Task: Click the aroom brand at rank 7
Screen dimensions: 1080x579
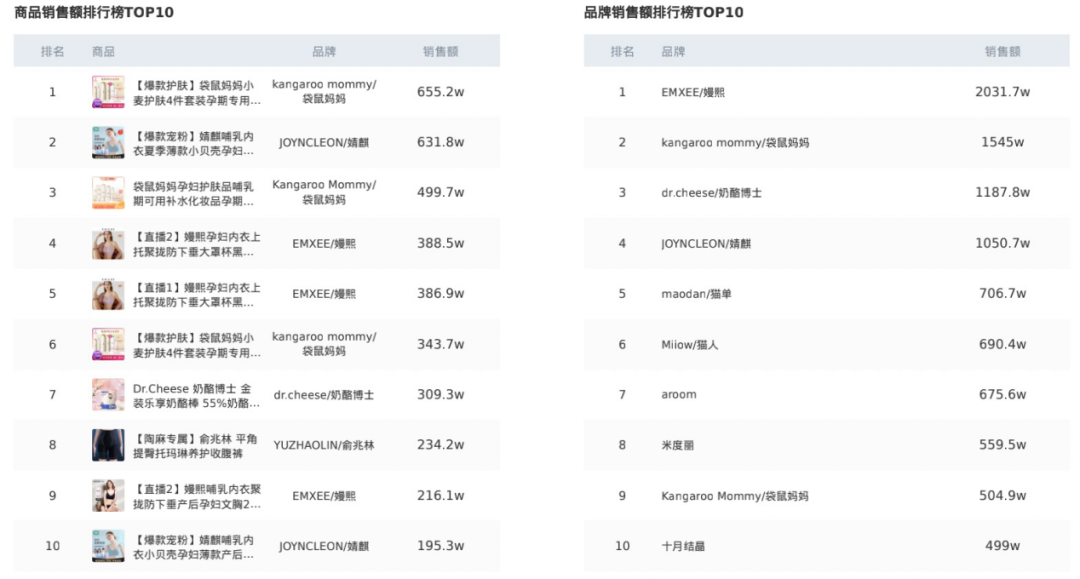Action: (678, 394)
